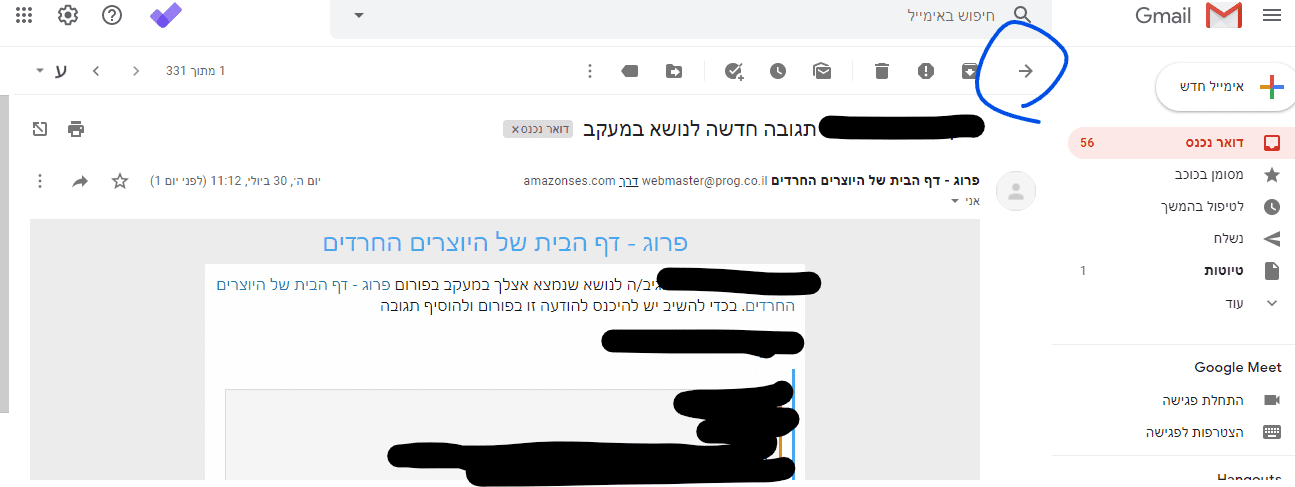Archive this email using toolbar icon
Screen dimensions: 1295x487
(969, 71)
